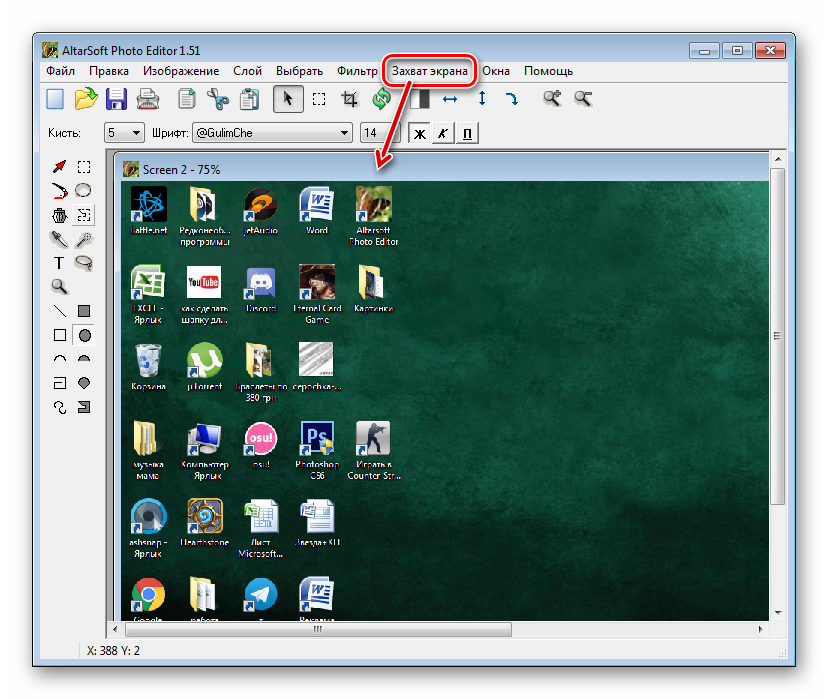Pick the filled ellipse shape tool
Screen dimensions: 828x699
[x=84, y=335]
